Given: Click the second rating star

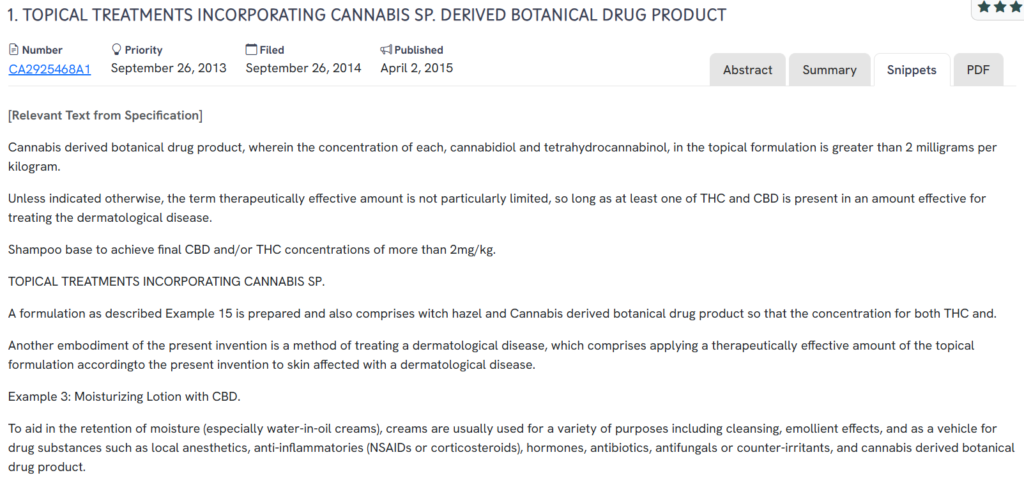Looking at the screenshot, I should tap(1001, 7).
